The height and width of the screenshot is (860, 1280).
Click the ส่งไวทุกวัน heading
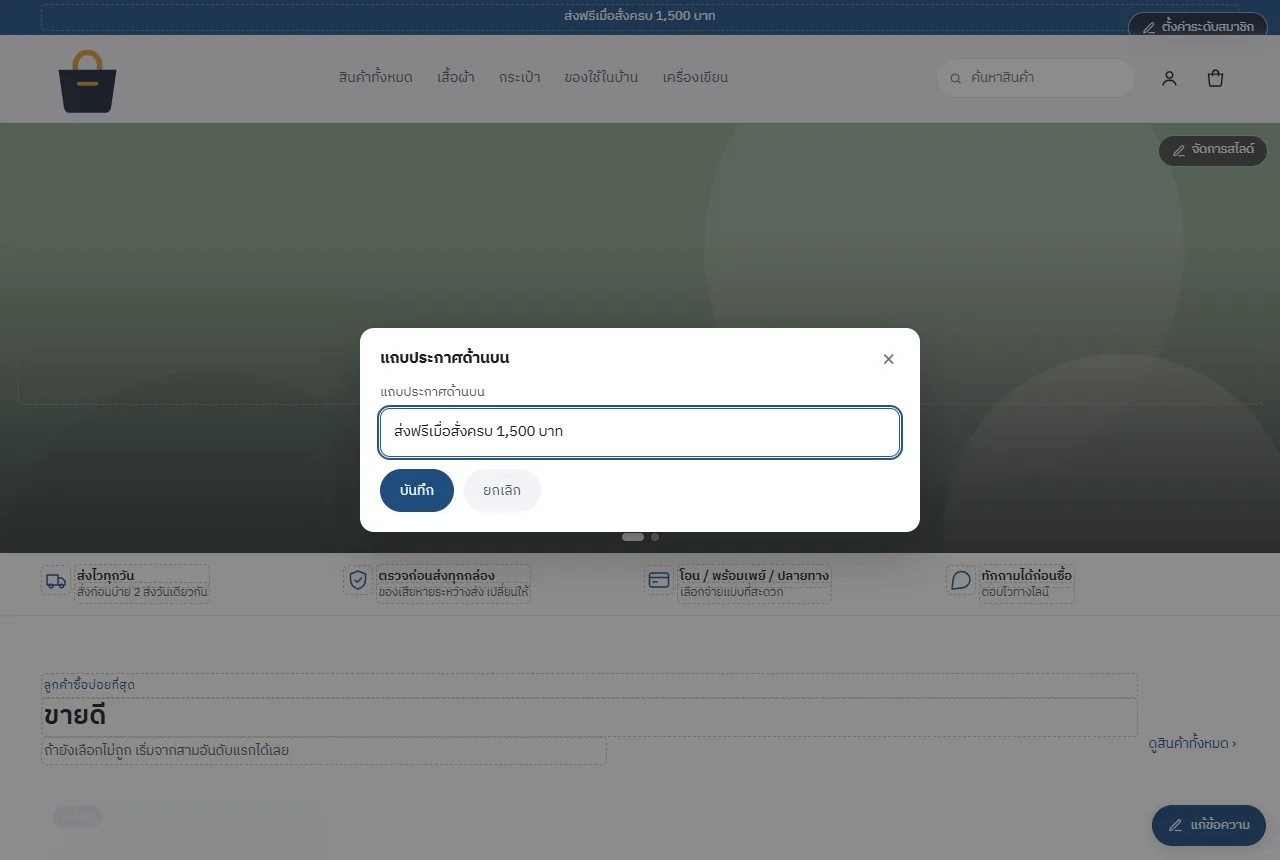tap(106, 576)
